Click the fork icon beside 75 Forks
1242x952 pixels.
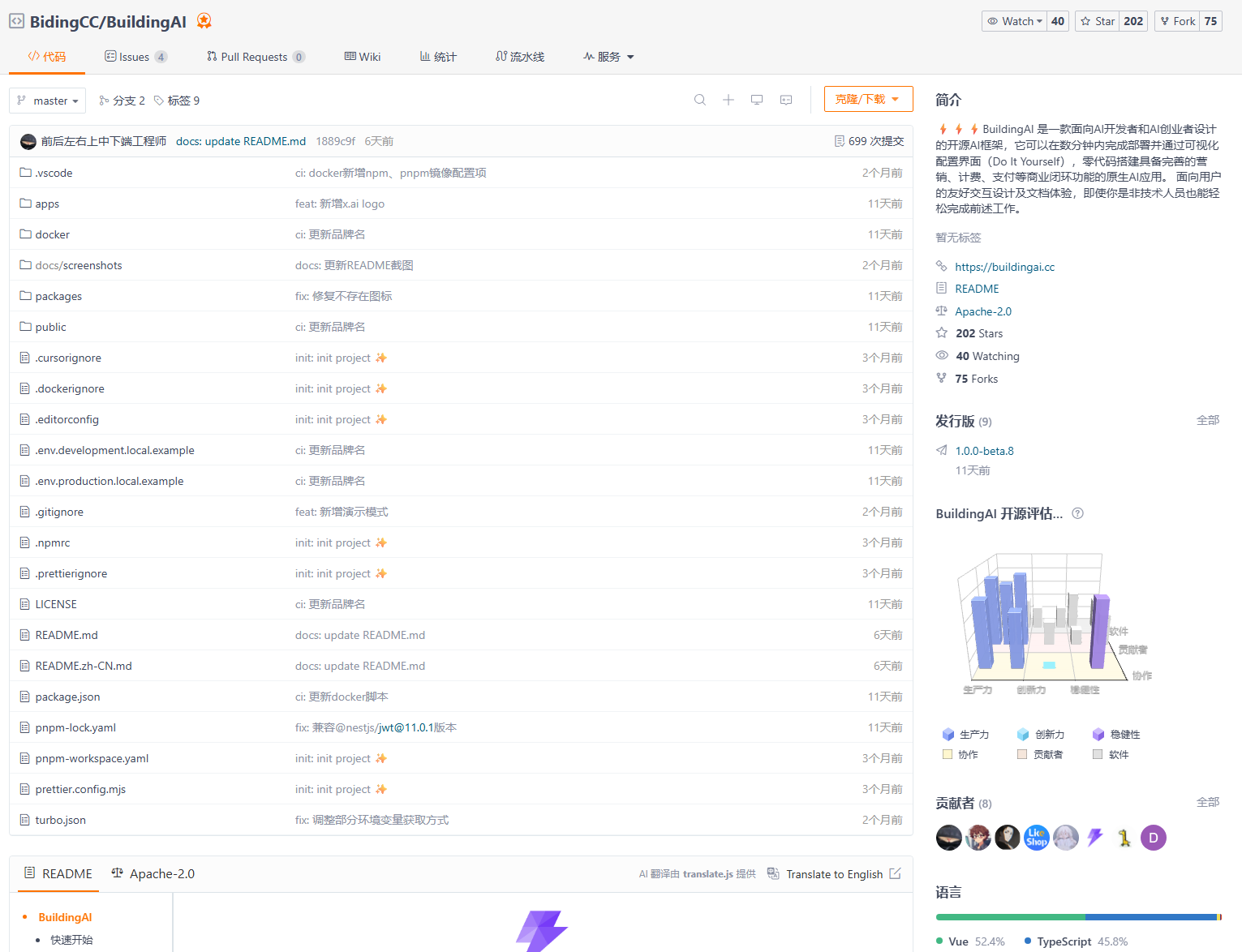pyautogui.click(x=942, y=378)
